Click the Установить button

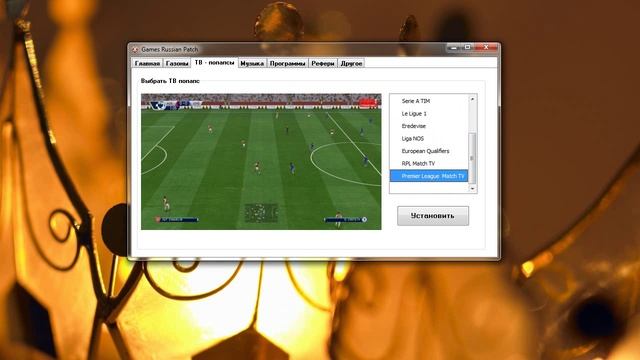pos(433,216)
